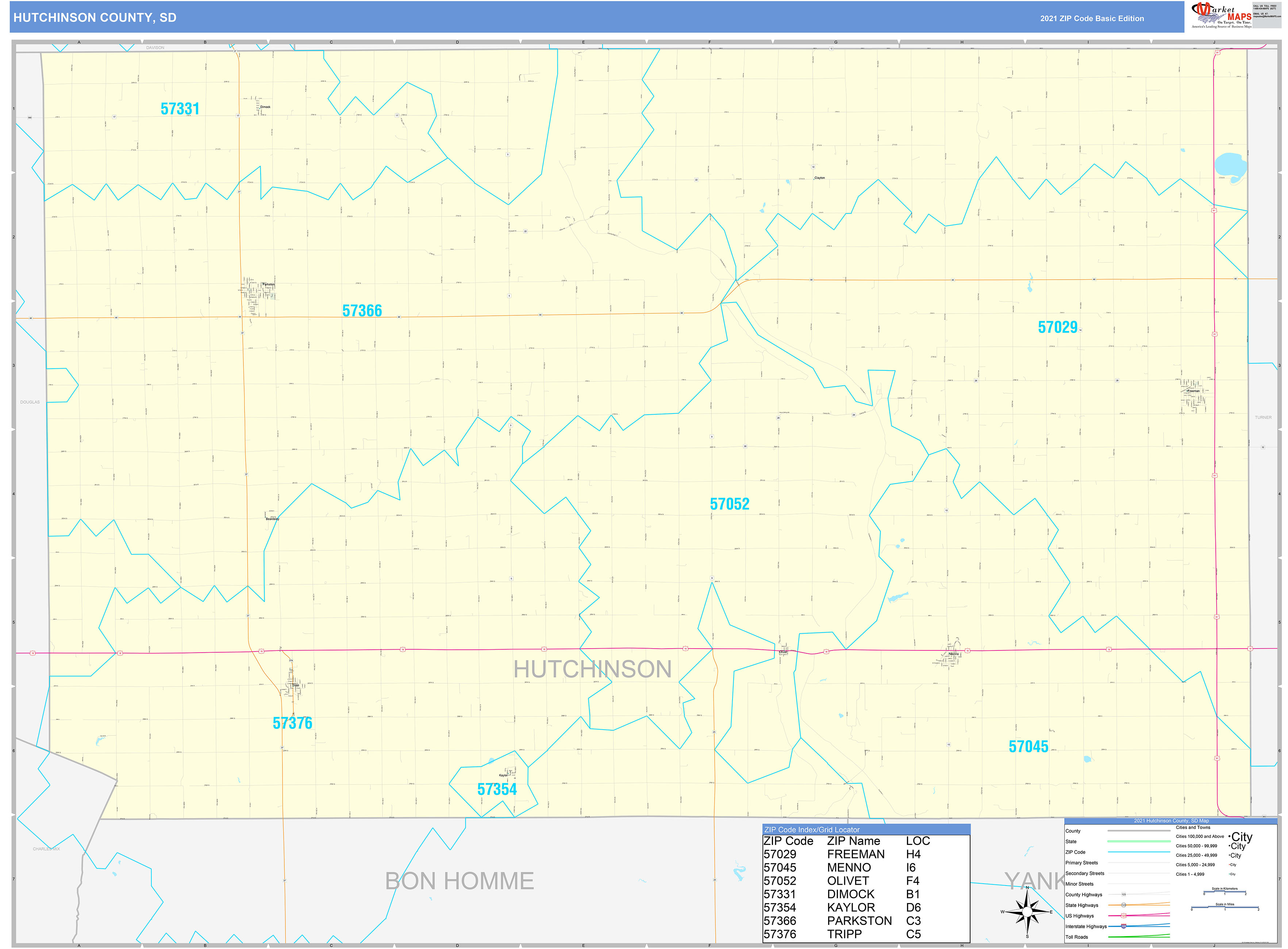Click the State Highways circle marker in legend
Image resolution: width=1288 pixels, height=949 pixels.
[1124, 905]
